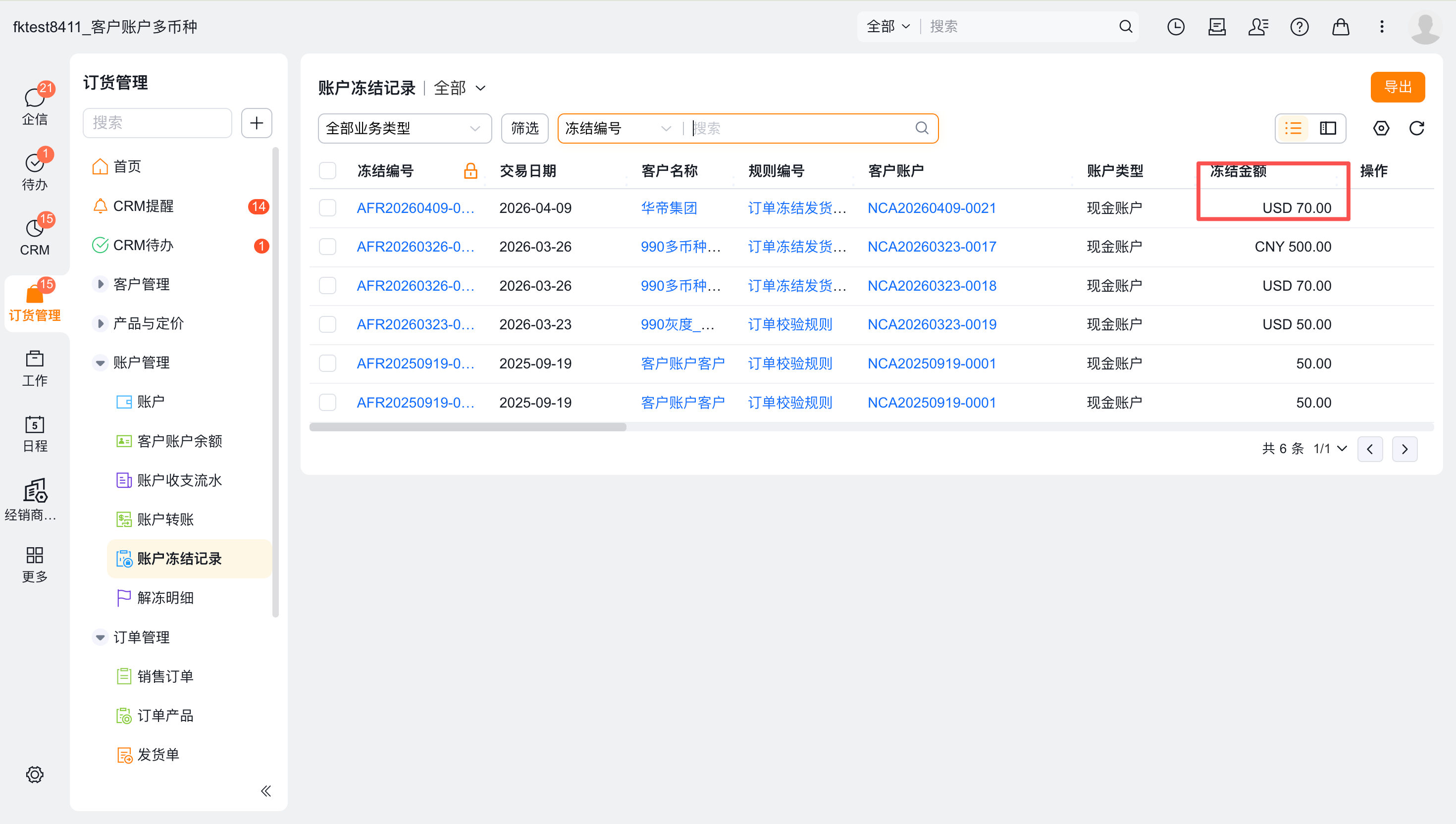Select the list view icon
Screen dimensions: 1456x824
pyautogui.click(x=1293, y=128)
